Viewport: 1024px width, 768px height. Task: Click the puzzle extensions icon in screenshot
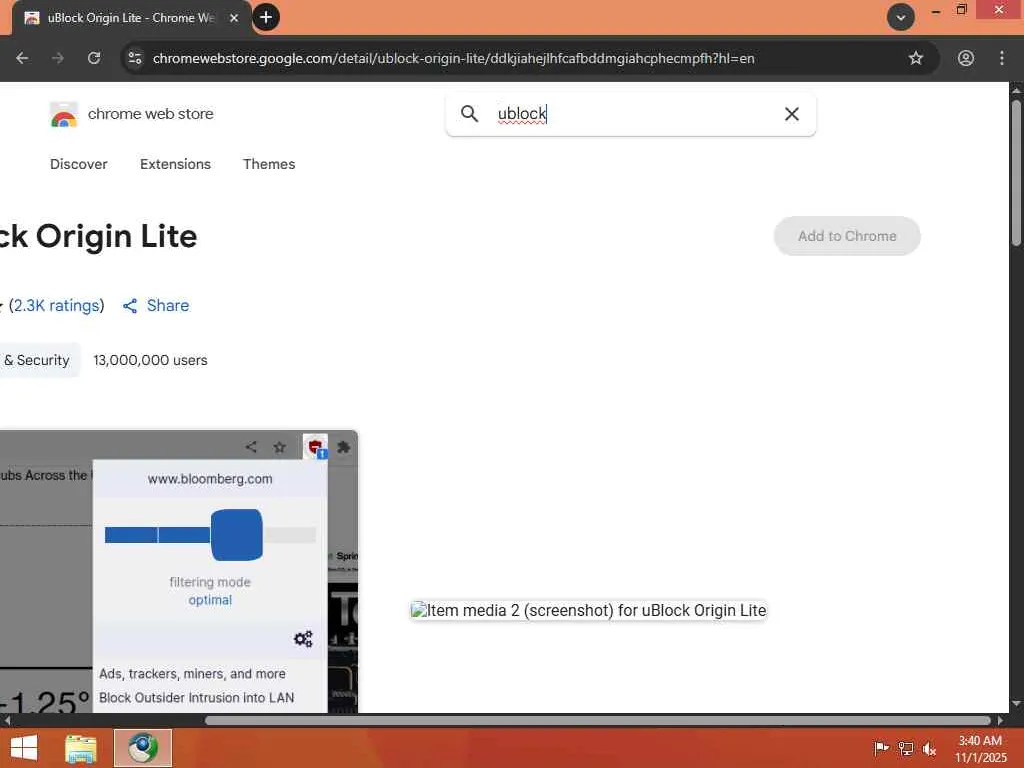point(344,447)
